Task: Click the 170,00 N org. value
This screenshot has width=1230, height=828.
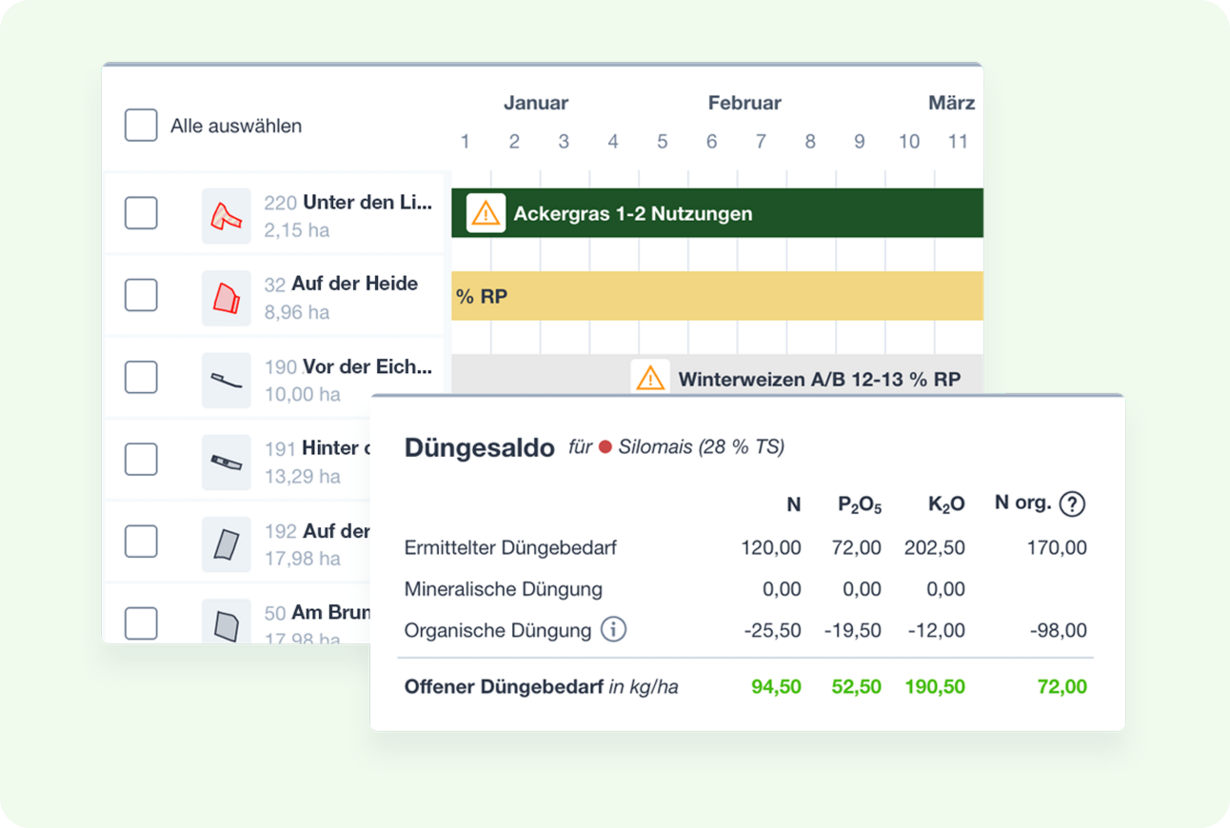Action: 1056,548
